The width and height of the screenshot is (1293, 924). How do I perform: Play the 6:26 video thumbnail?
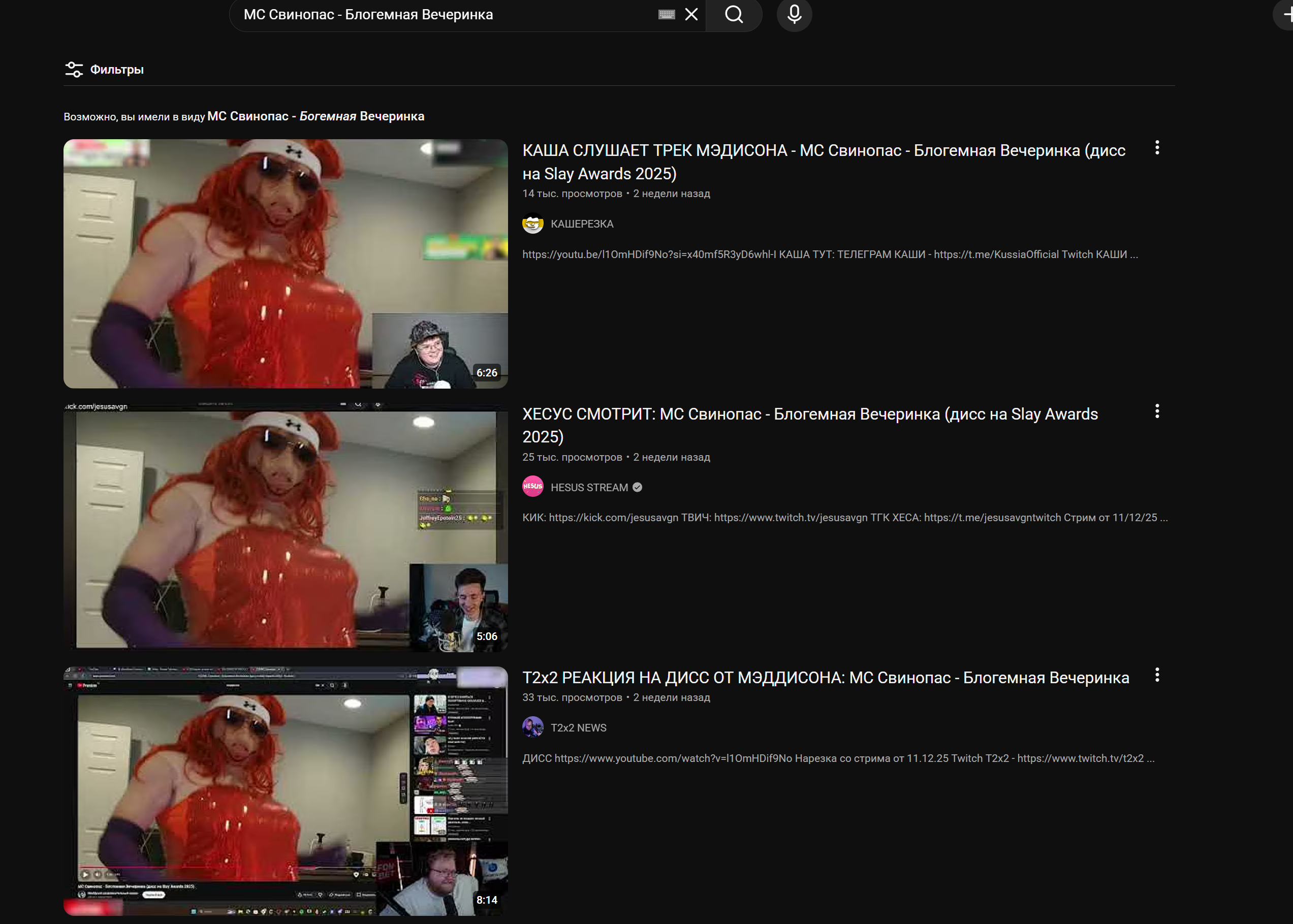point(285,264)
